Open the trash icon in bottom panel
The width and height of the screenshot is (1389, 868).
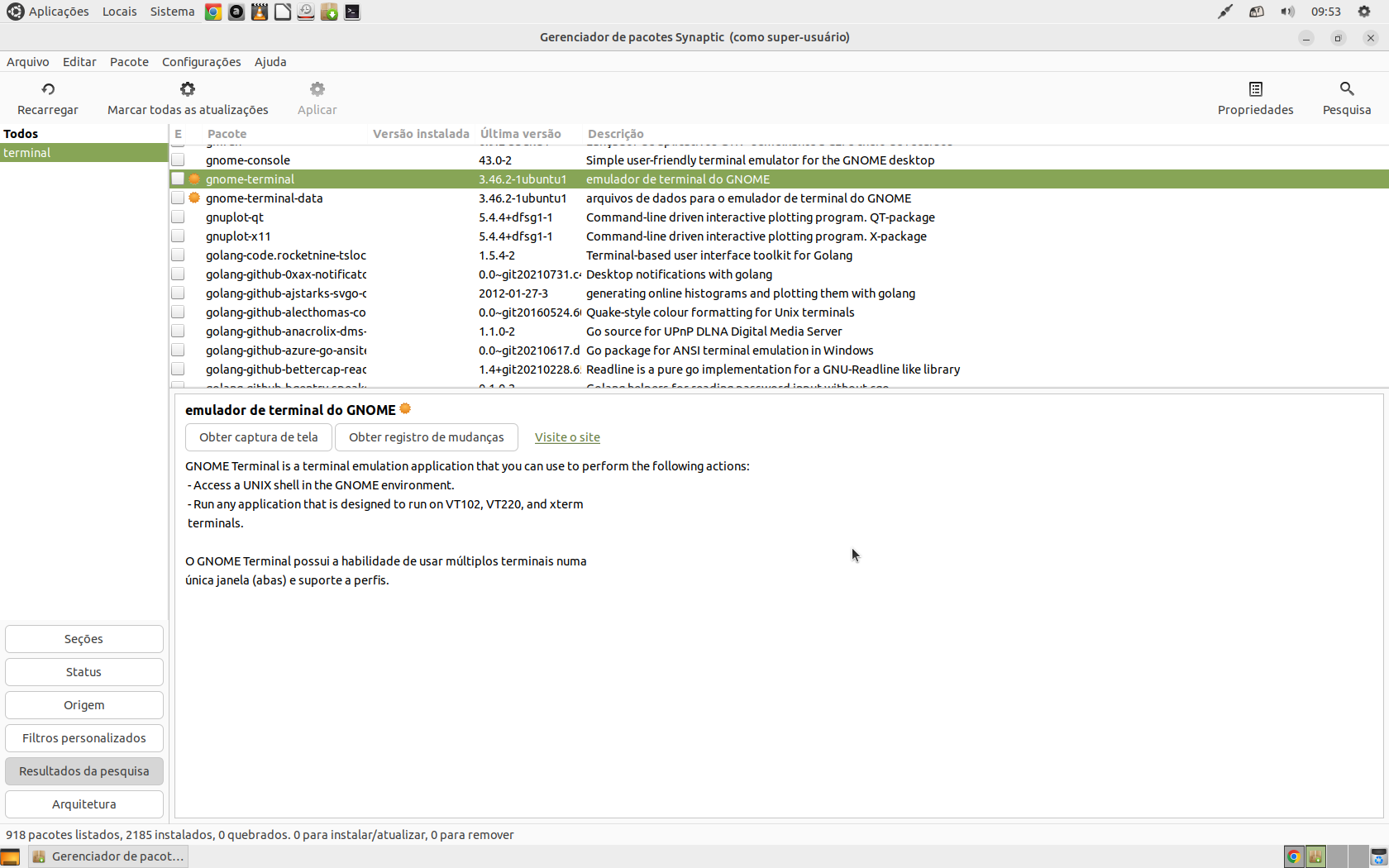pyautogui.click(x=1377, y=857)
